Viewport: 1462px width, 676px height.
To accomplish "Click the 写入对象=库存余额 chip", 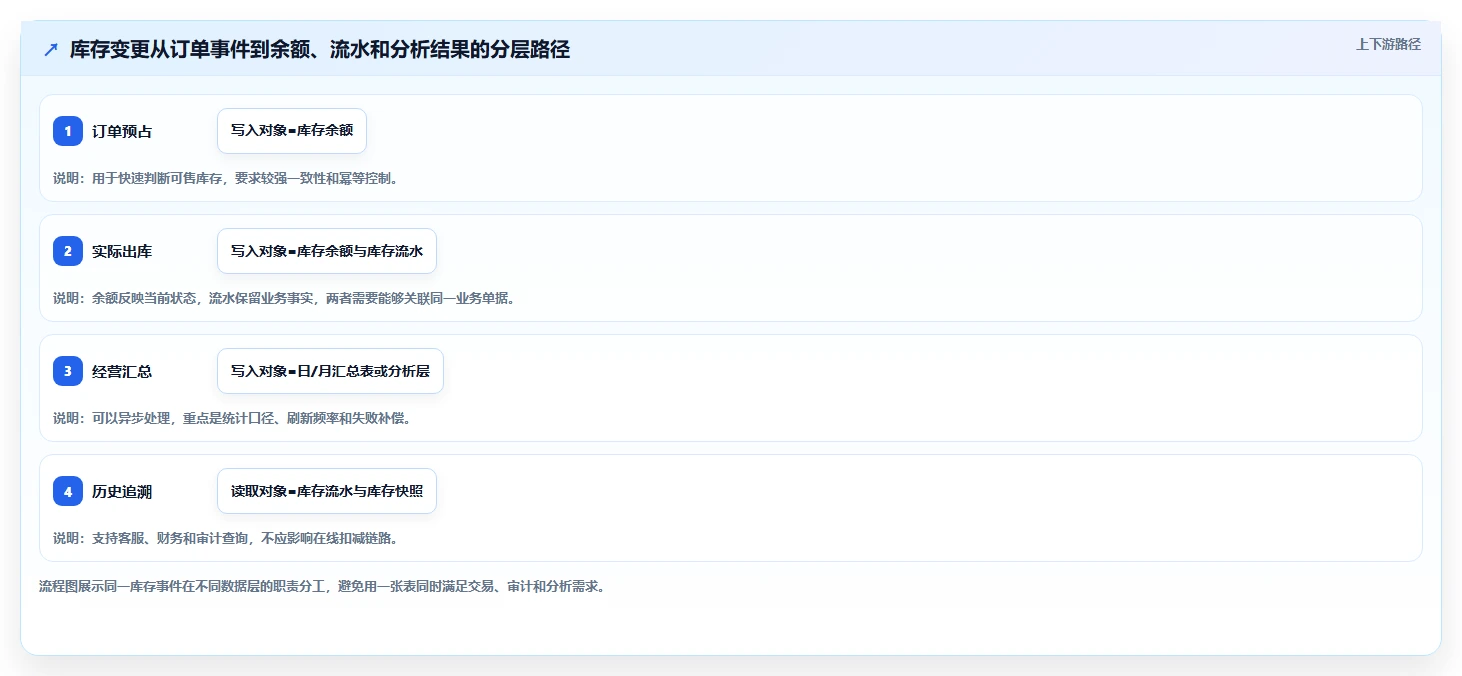I will click(292, 131).
